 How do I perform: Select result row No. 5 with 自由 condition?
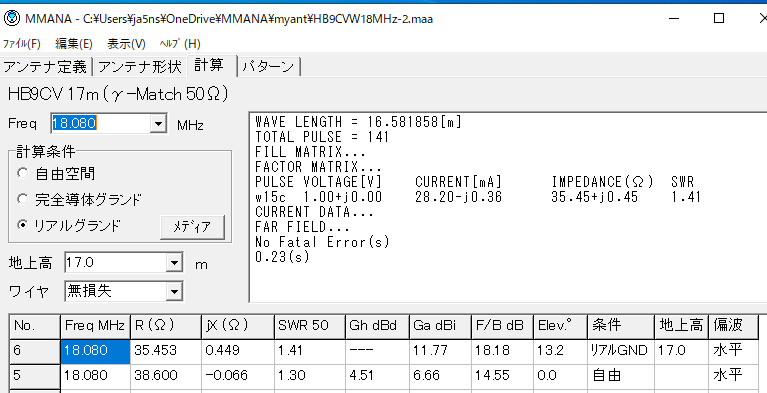384,376
